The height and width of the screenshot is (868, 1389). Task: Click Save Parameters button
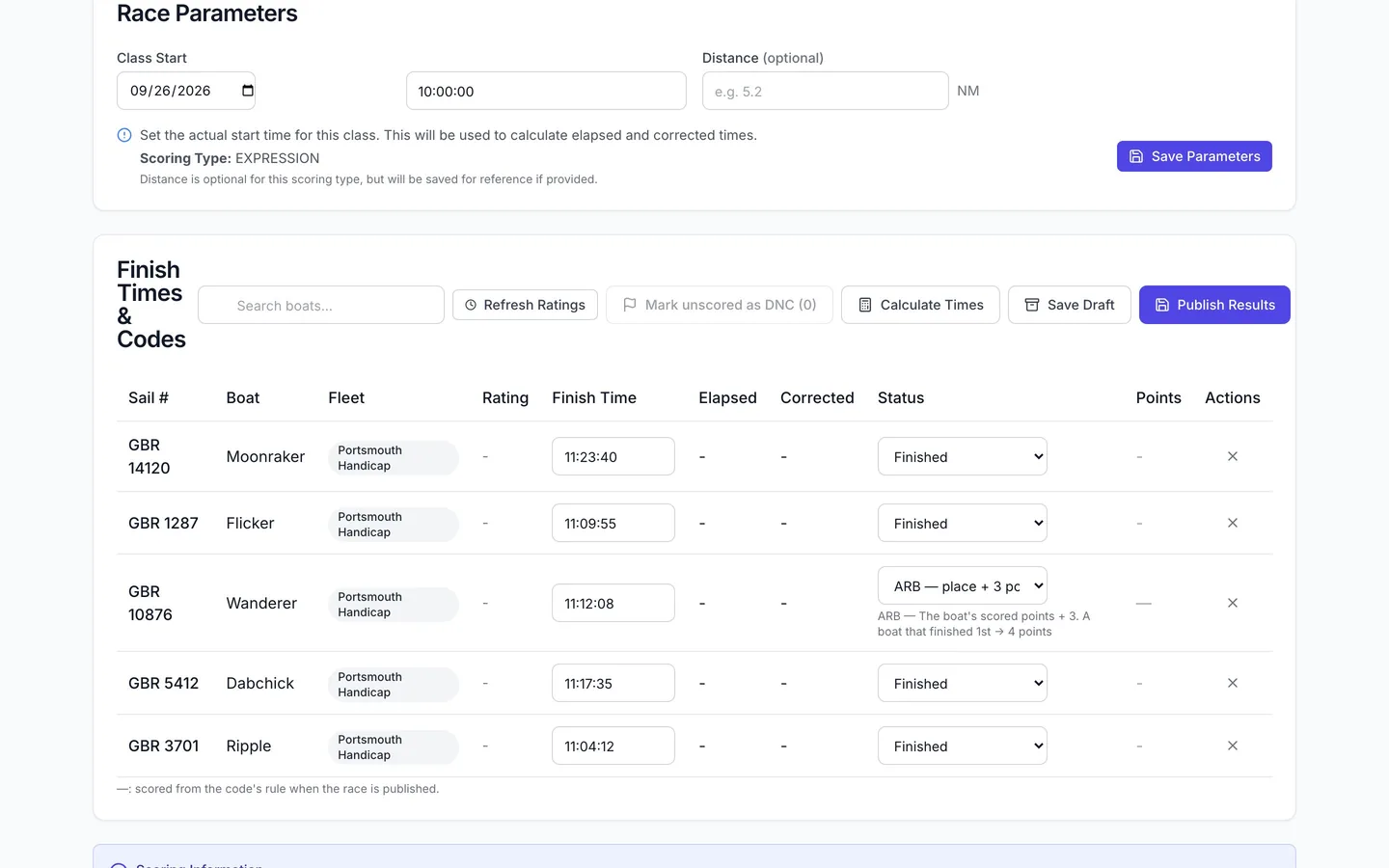1194,156
